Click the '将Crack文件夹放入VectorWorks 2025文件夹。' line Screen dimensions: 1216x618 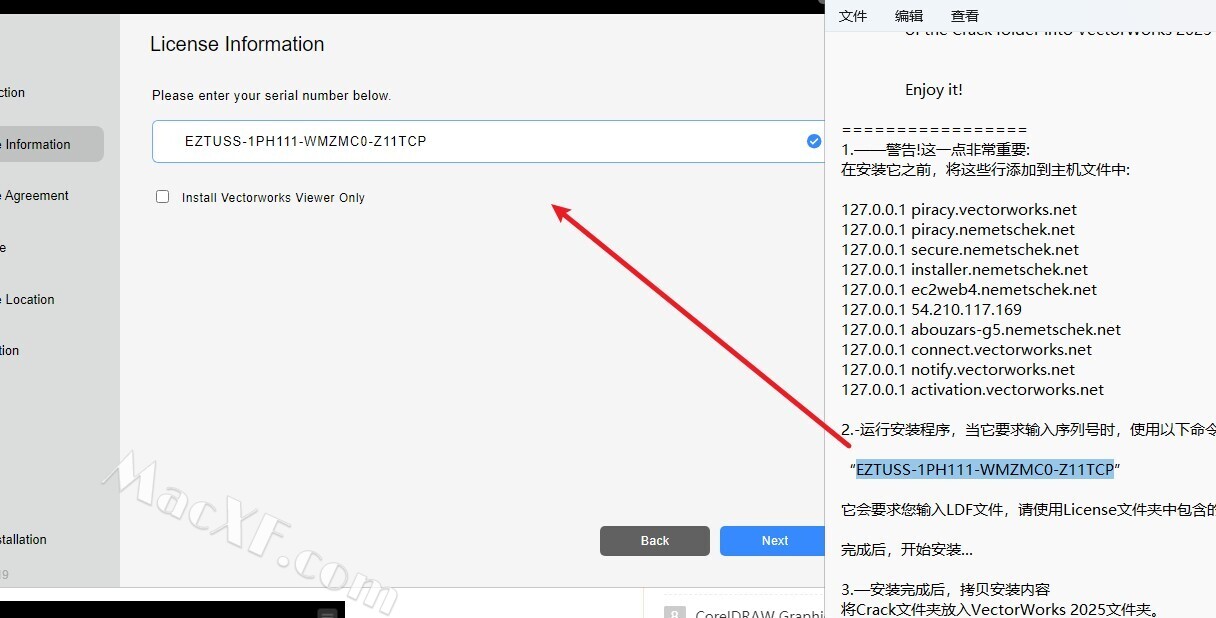(999, 609)
